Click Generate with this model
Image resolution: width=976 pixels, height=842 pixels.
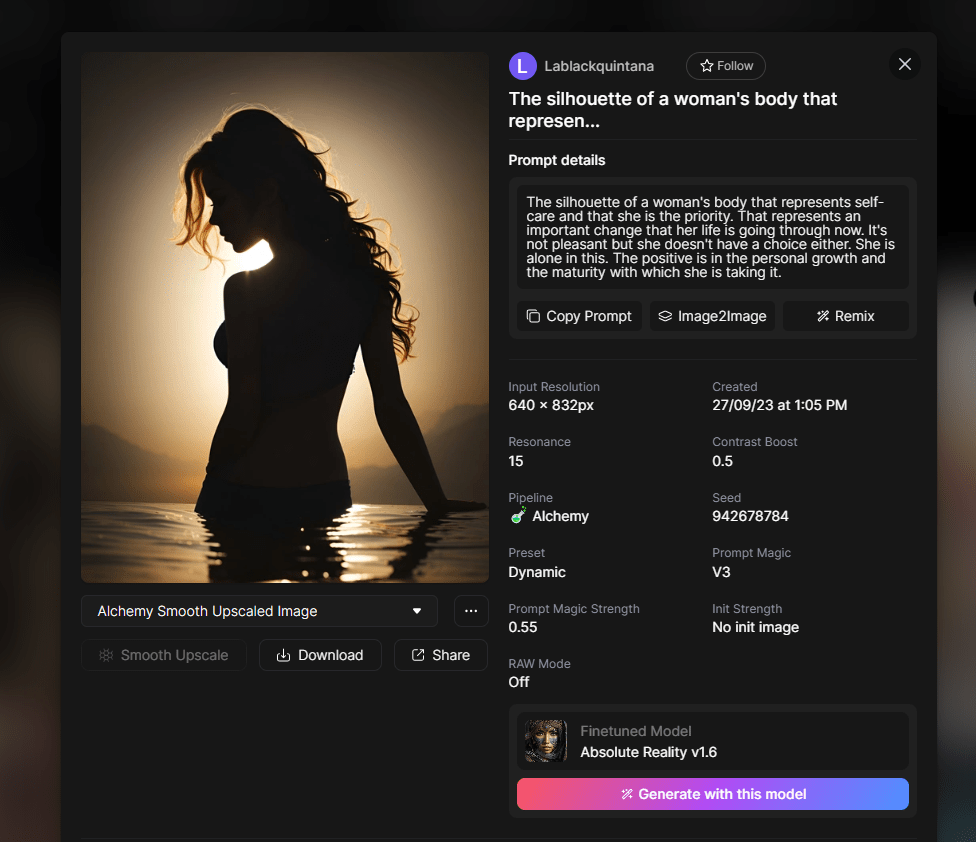coord(712,794)
